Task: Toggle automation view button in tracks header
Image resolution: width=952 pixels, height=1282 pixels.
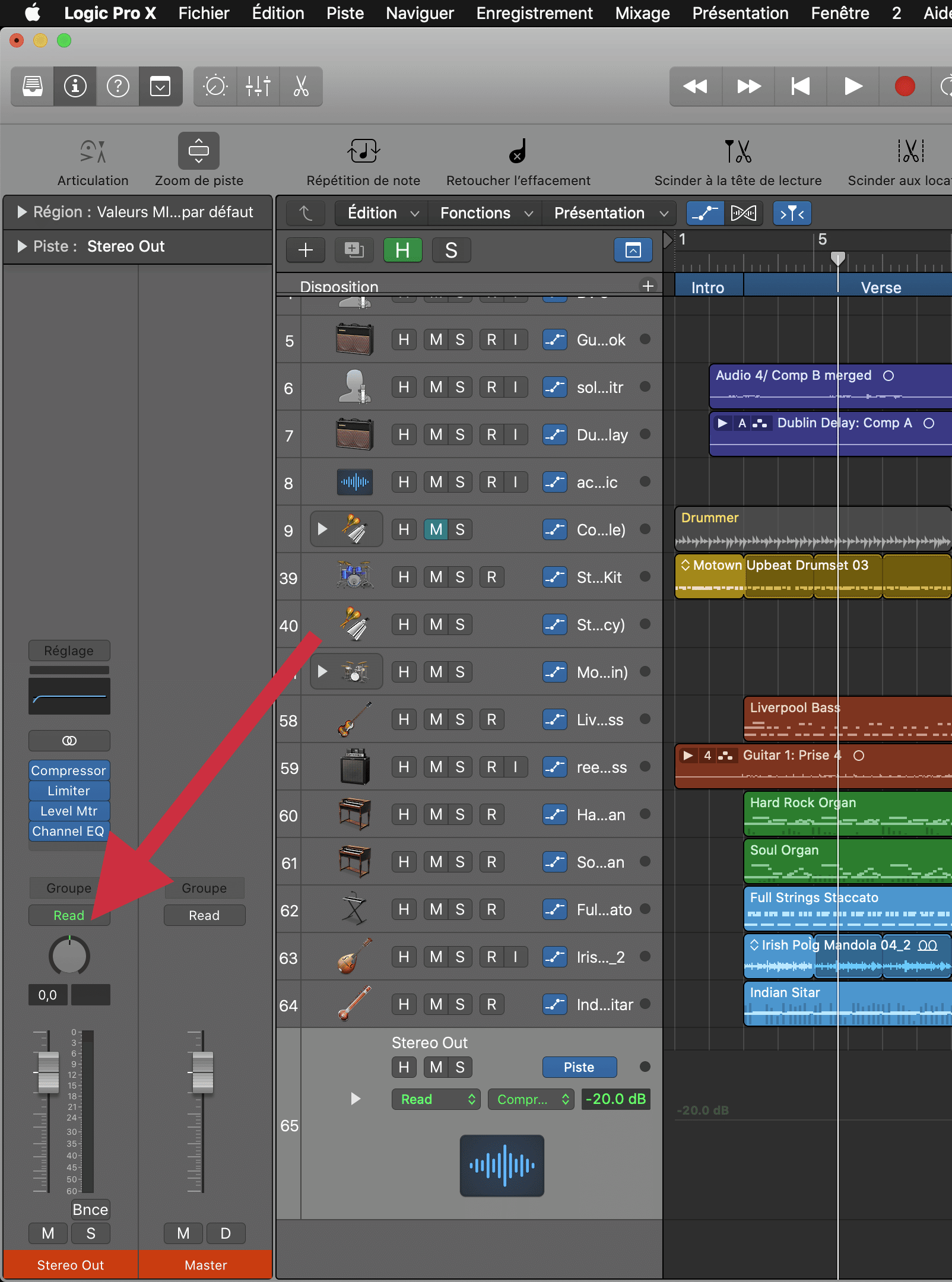Action: pyautogui.click(x=705, y=213)
